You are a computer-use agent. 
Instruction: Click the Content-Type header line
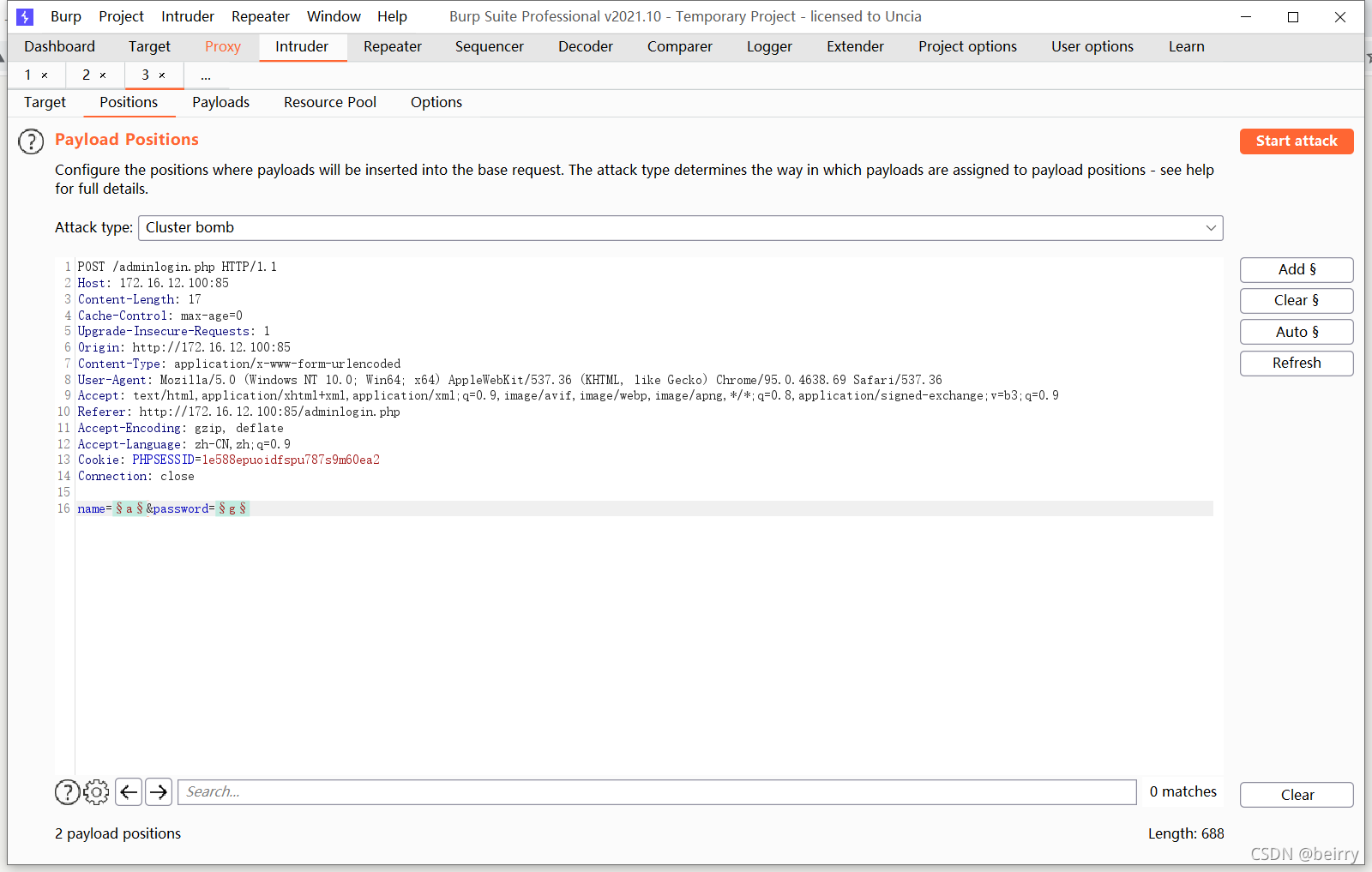238,364
